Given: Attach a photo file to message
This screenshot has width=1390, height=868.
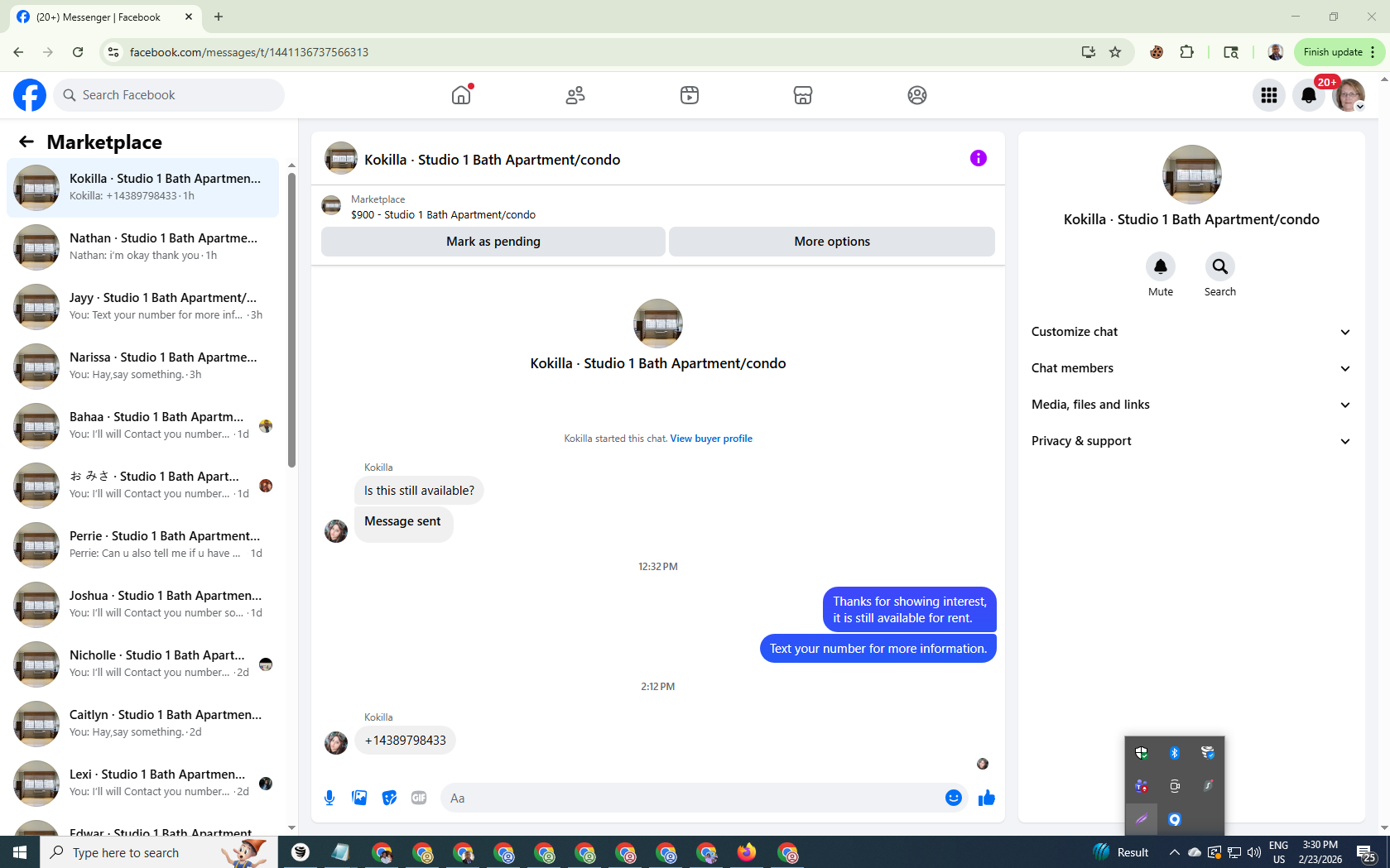Looking at the screenshot, I should pos(359,798).
